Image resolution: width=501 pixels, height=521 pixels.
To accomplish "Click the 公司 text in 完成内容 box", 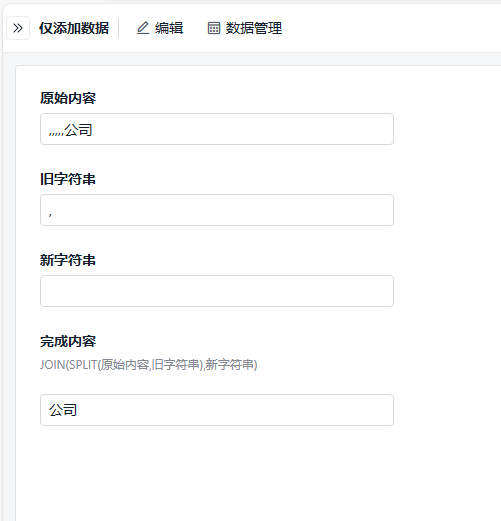I will coord(63,410).
